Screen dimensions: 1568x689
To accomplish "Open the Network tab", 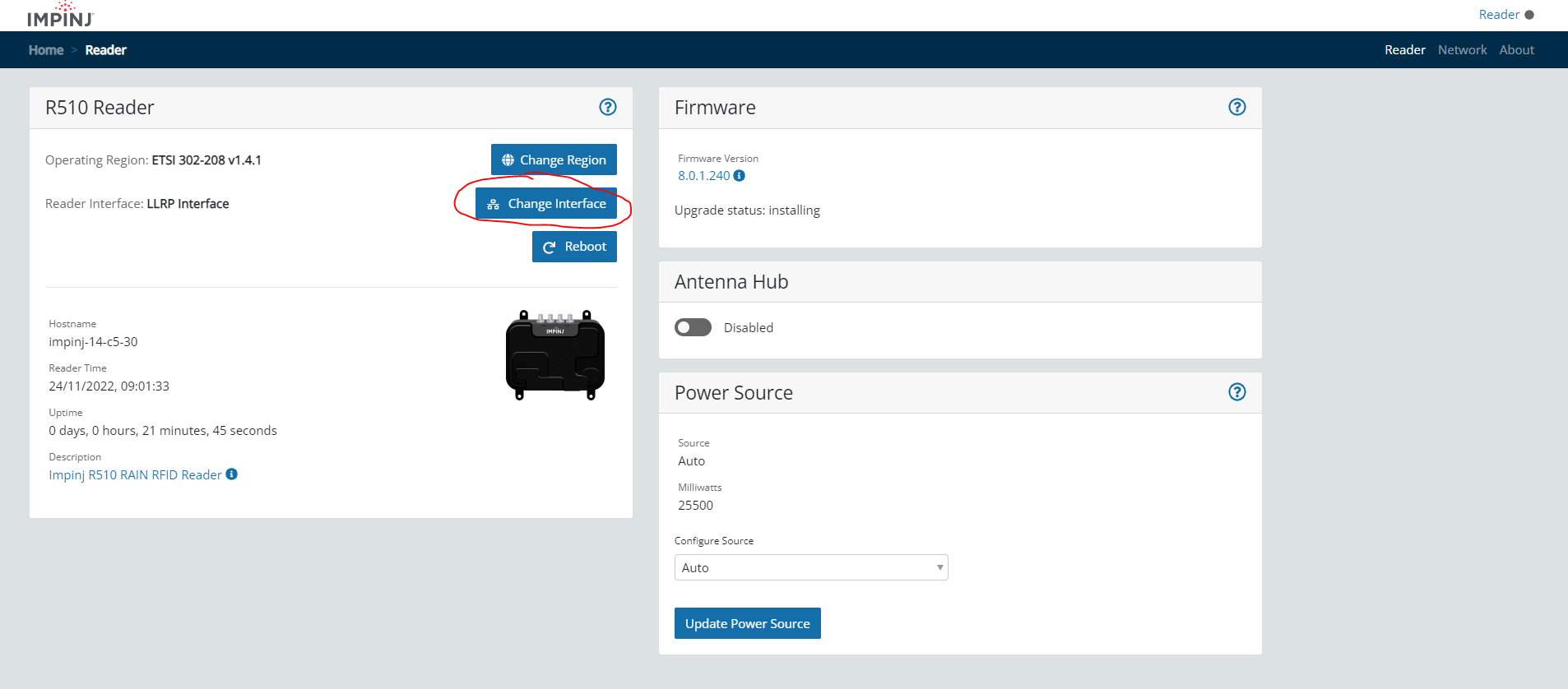I will [1463, 50].
